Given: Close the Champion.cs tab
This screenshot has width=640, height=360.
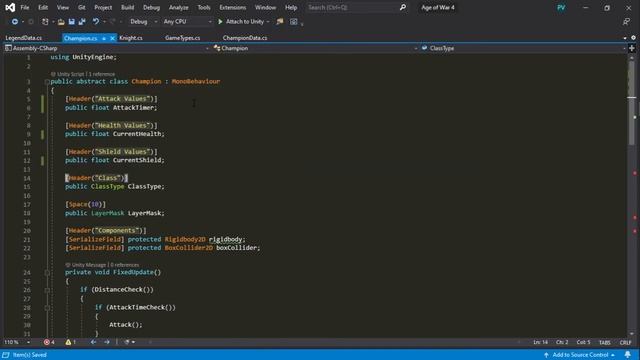Looking at the screenshot, I should [112, 38].
